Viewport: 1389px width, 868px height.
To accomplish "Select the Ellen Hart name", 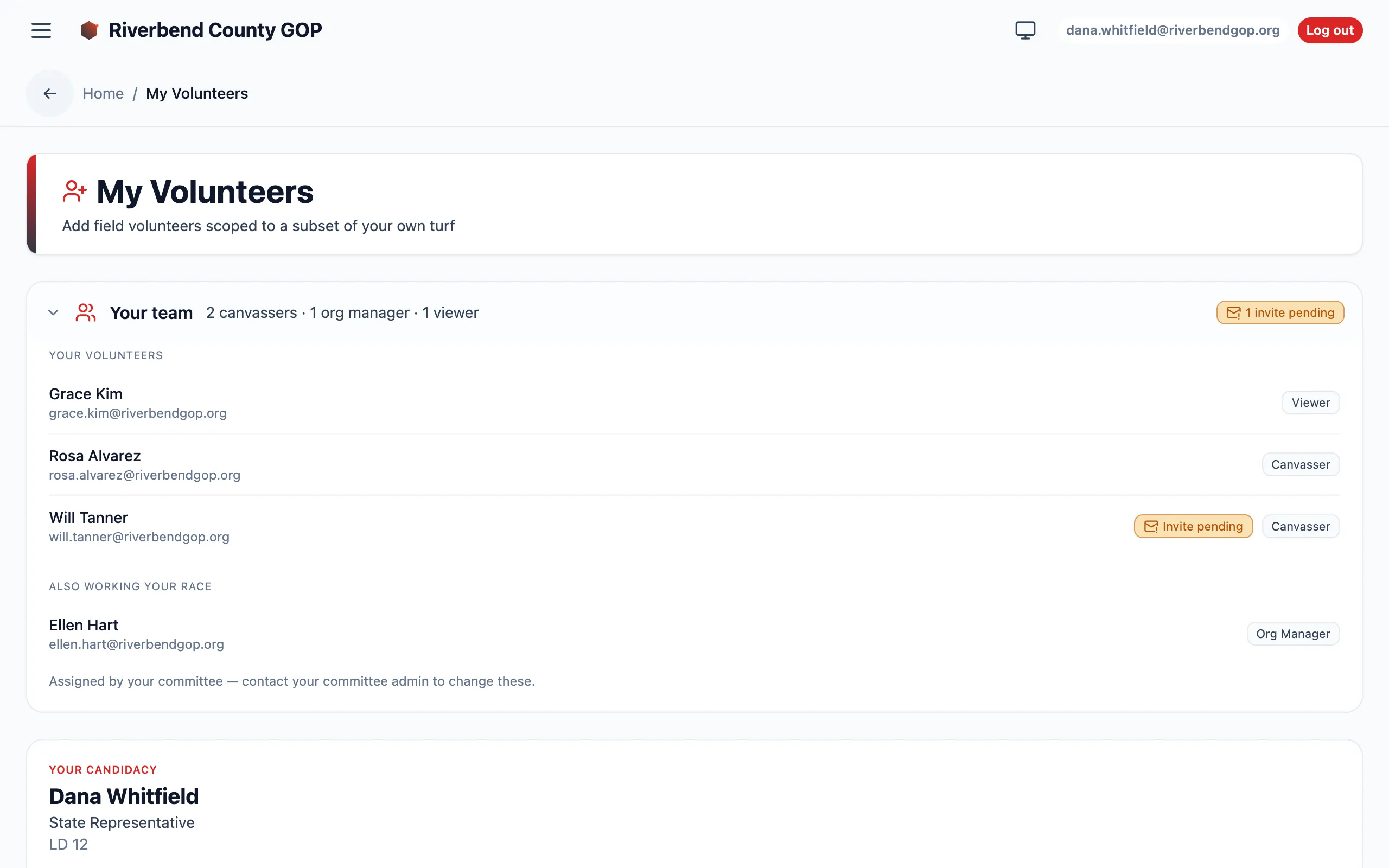I will click(84, 625).
